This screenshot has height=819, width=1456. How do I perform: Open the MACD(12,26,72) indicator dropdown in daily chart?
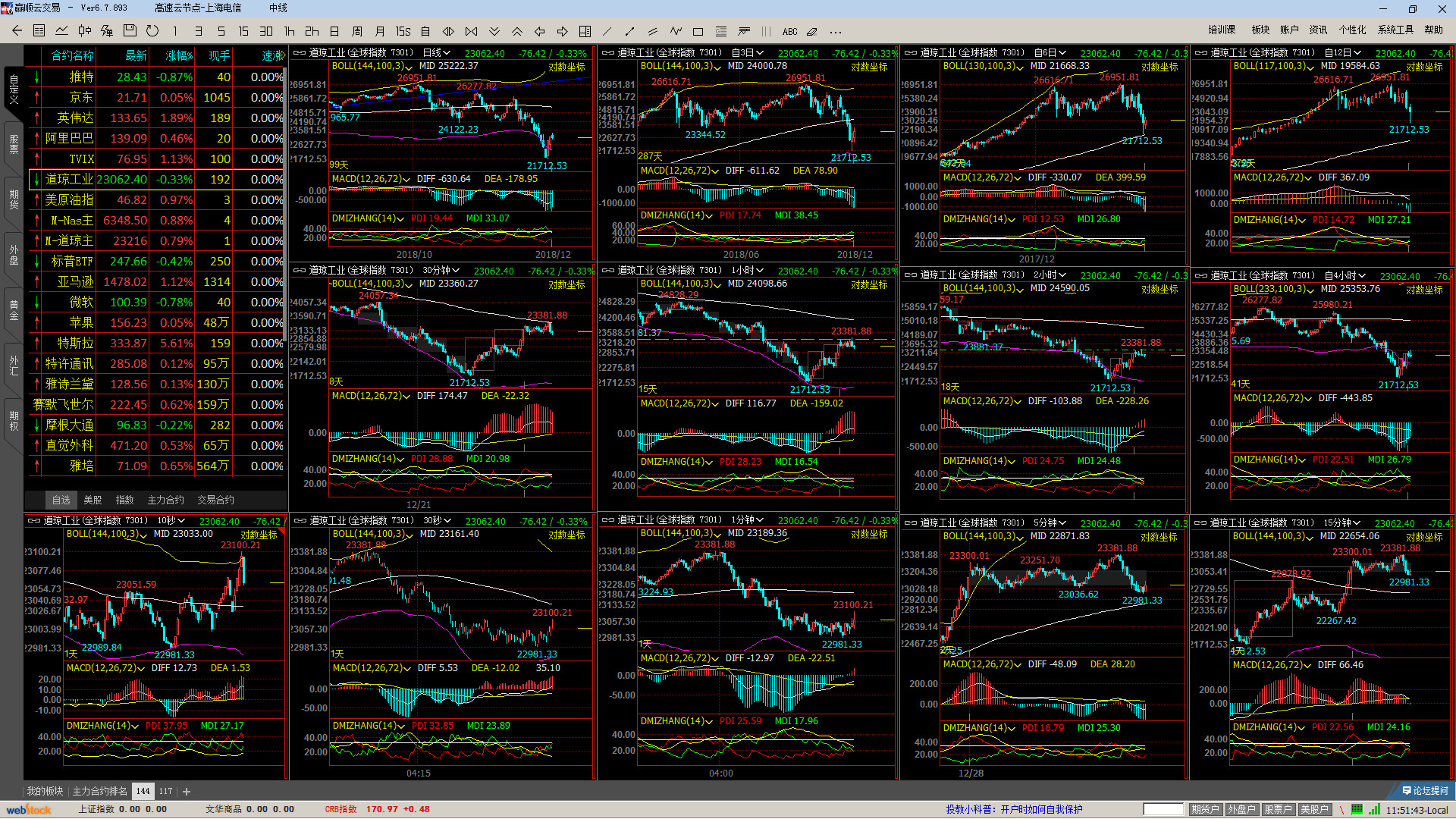point(372,179)
